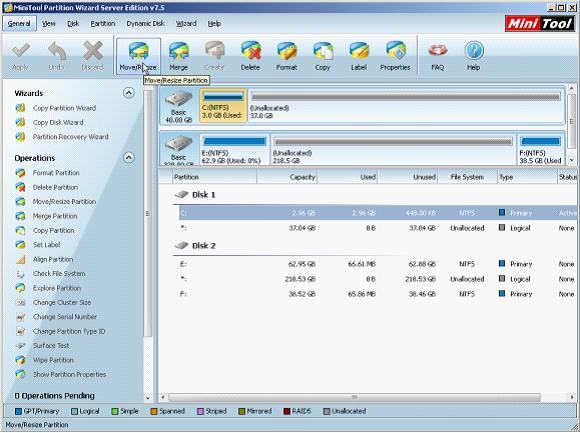
Task: Open the Help menu
Action: 214,24
